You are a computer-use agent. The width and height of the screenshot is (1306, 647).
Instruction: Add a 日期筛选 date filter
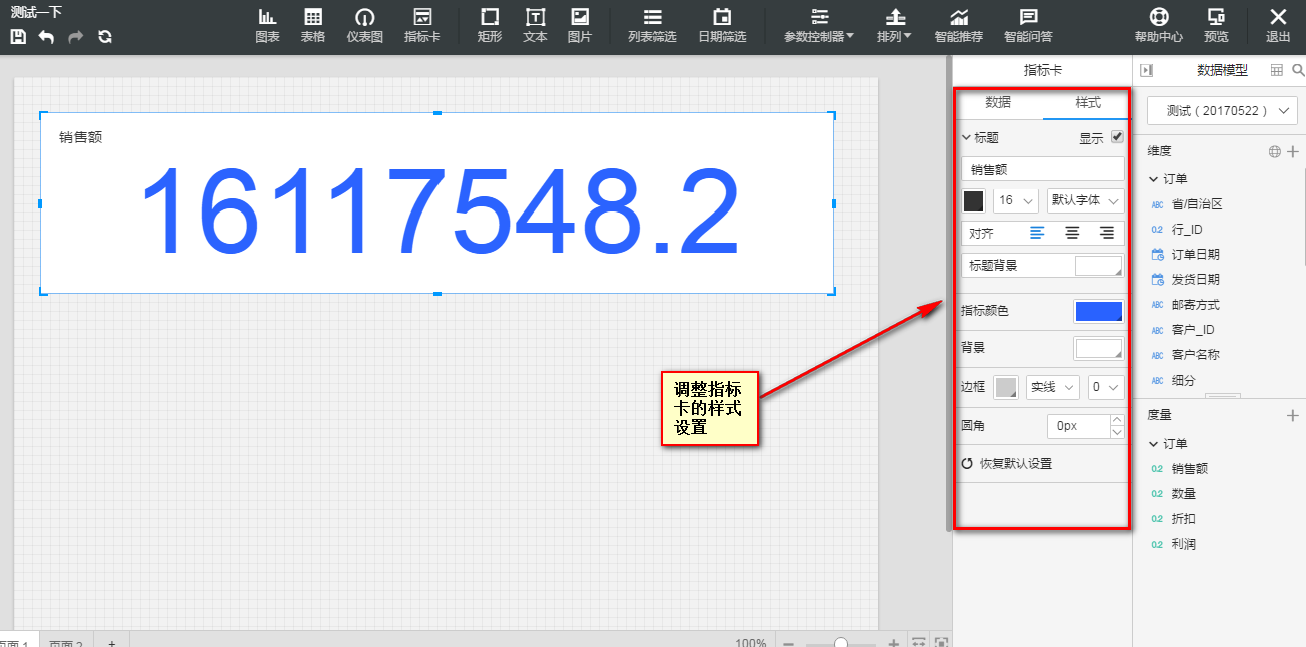click(x=722, y=25)
